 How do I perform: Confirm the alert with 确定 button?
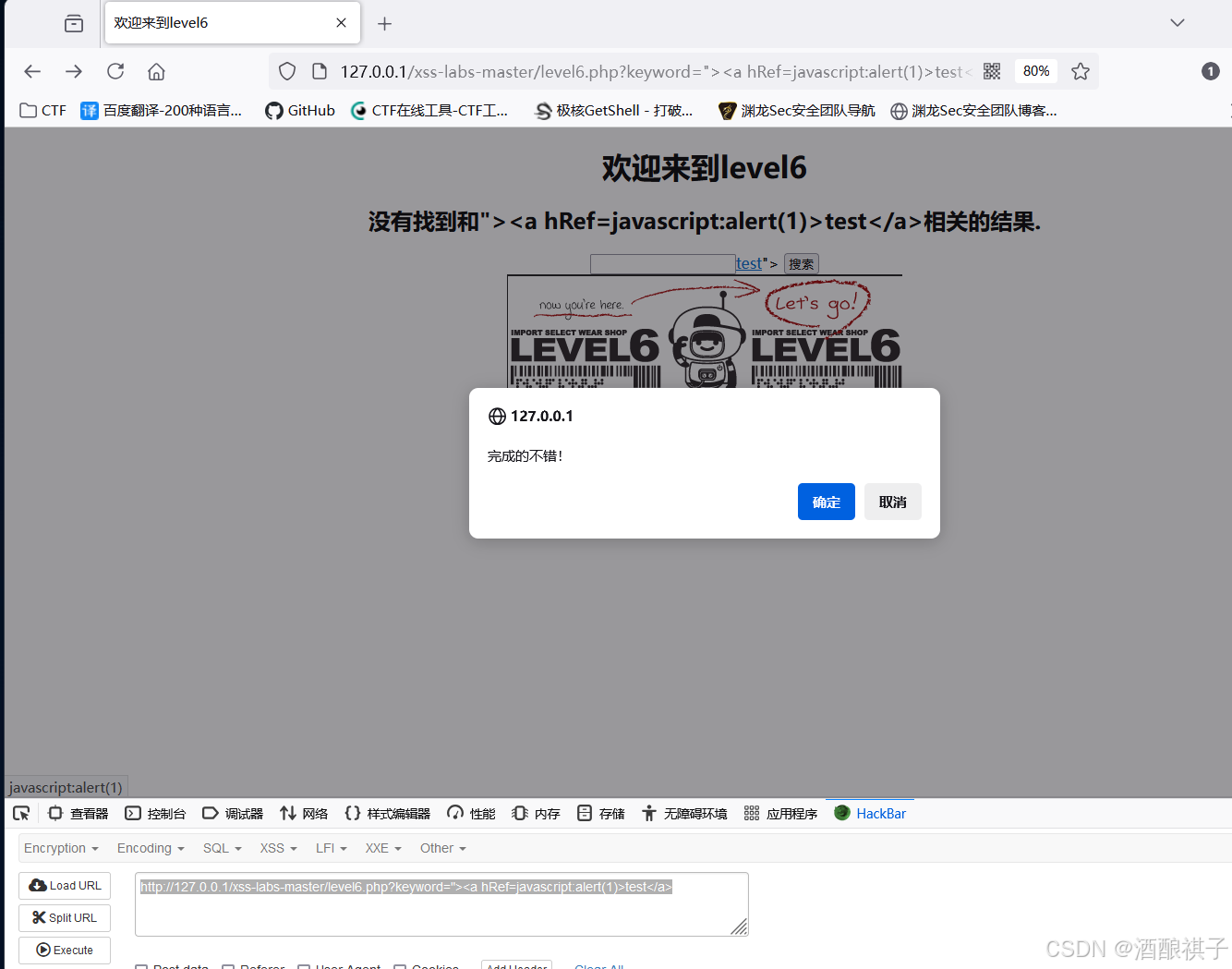click(x=827, y=502)
